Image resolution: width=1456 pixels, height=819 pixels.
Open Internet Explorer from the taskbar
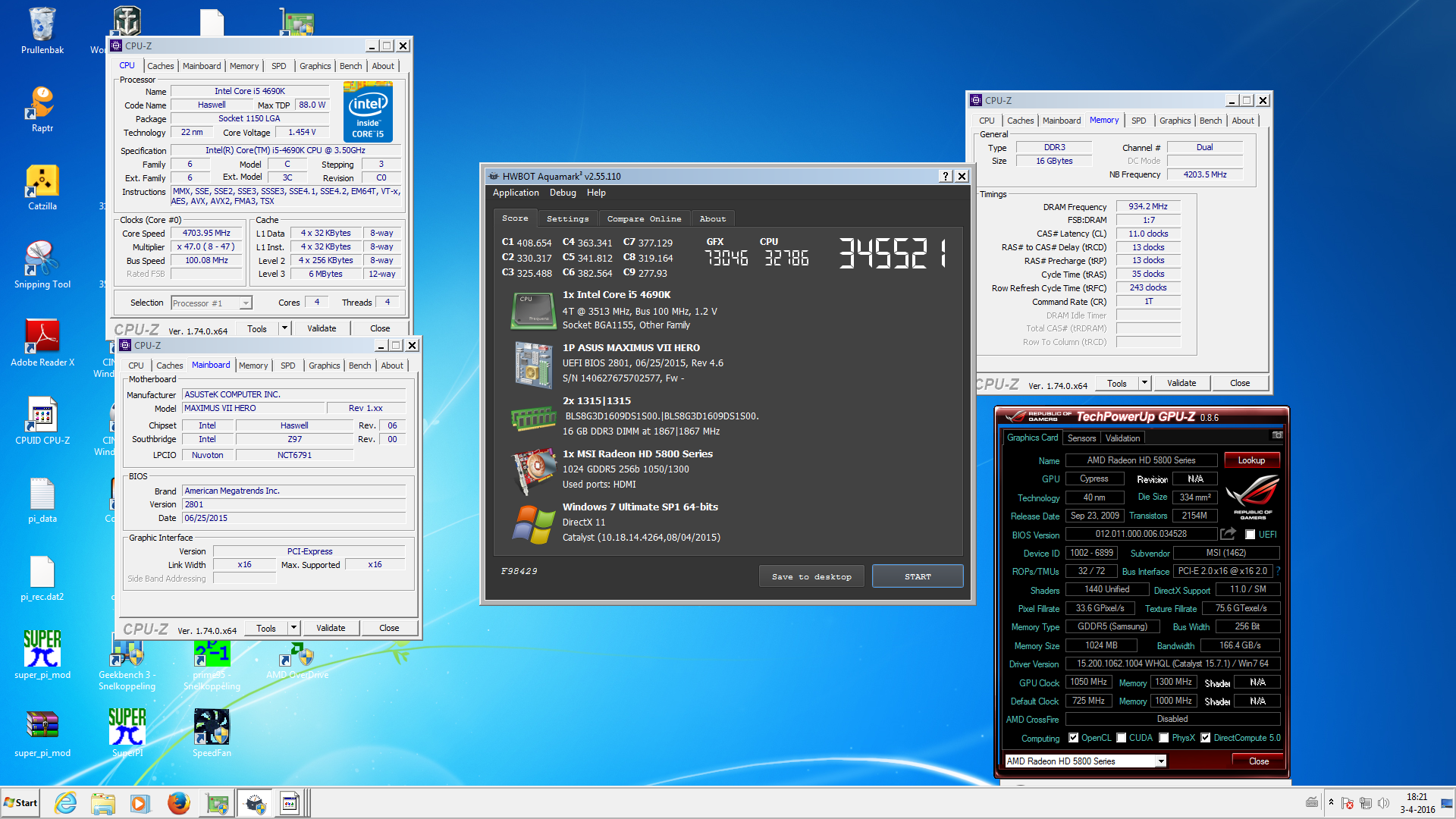pos(66,803)
